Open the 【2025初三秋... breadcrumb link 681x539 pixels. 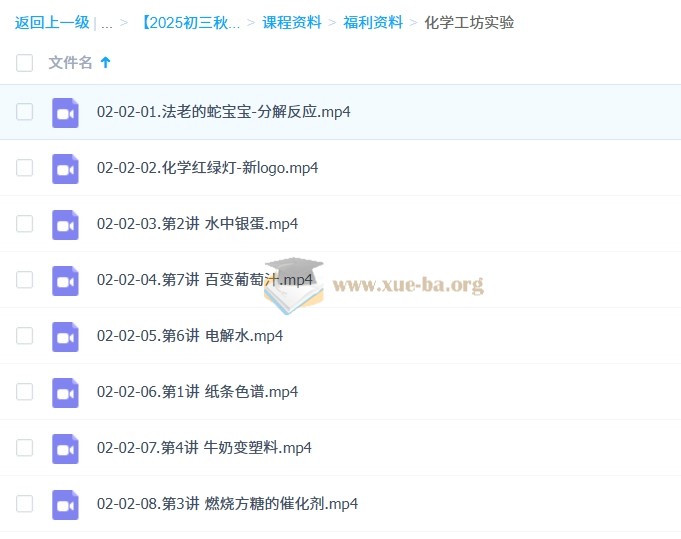point(190,22)
